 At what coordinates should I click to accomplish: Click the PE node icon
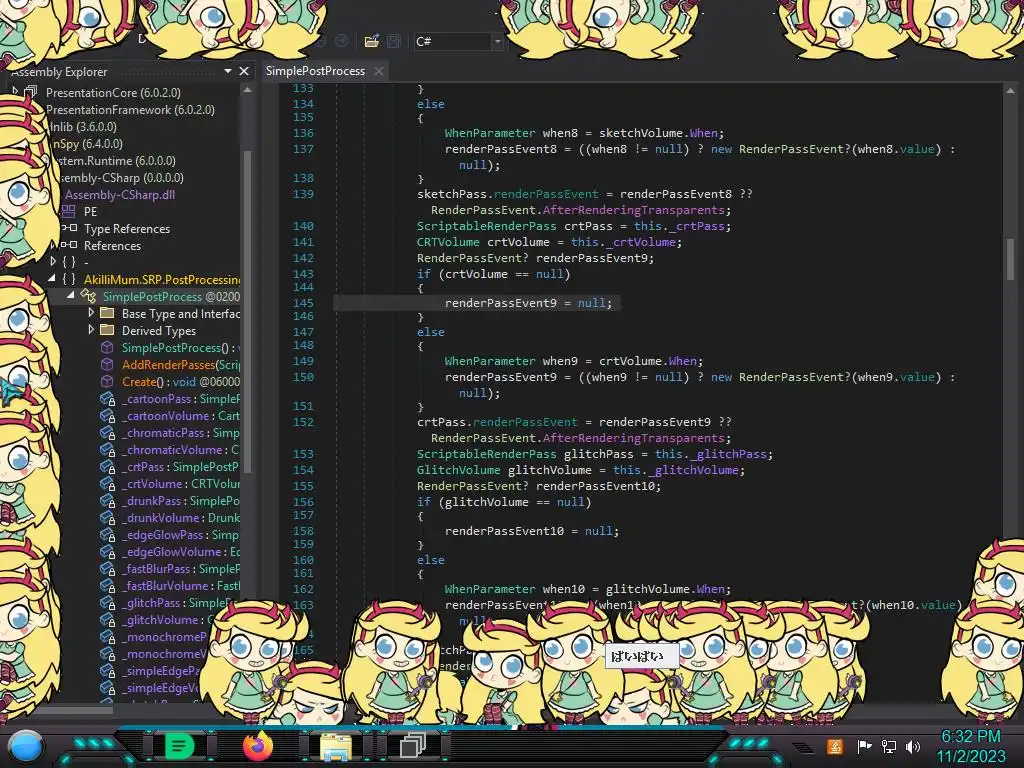point(68,211)
